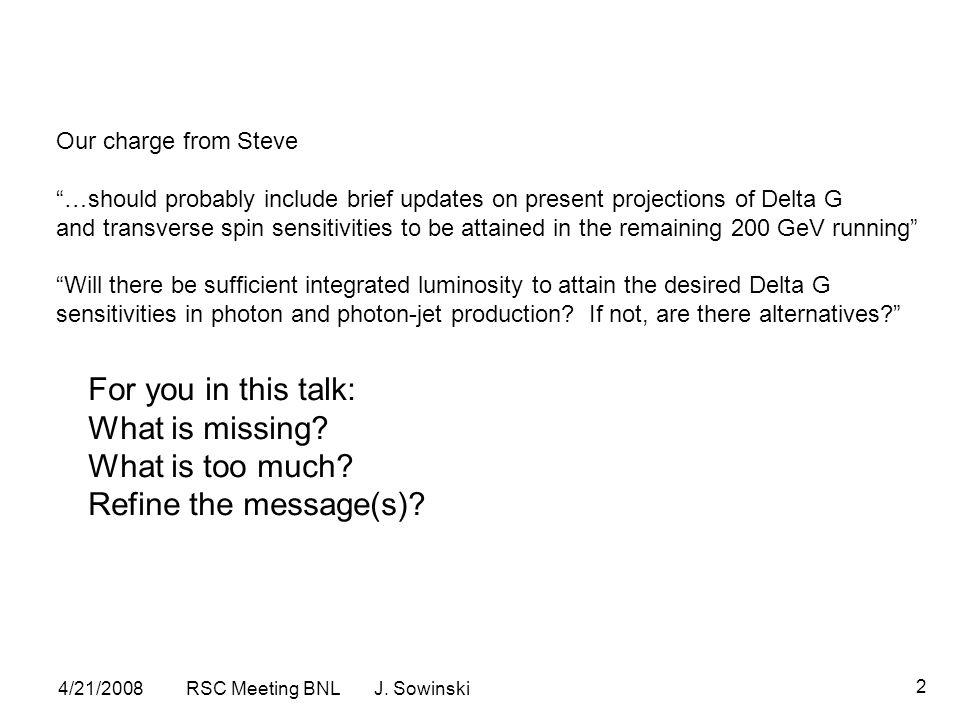Select the line 'Refine the message(s)?'
The width and height of the screenshot is (960, 720).
(257, 504)
